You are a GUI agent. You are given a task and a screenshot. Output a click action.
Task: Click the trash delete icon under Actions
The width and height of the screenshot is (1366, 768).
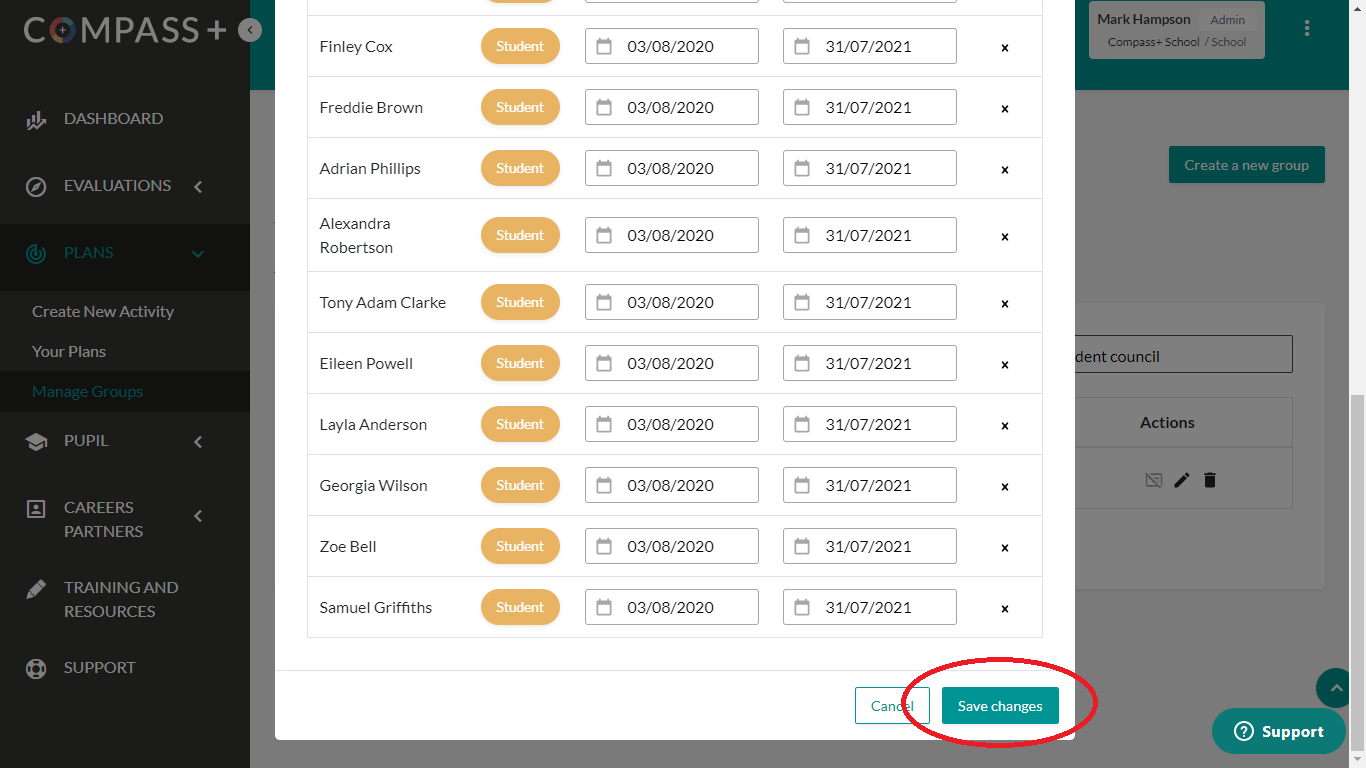pyautogui.click(x=1210, y=480)
